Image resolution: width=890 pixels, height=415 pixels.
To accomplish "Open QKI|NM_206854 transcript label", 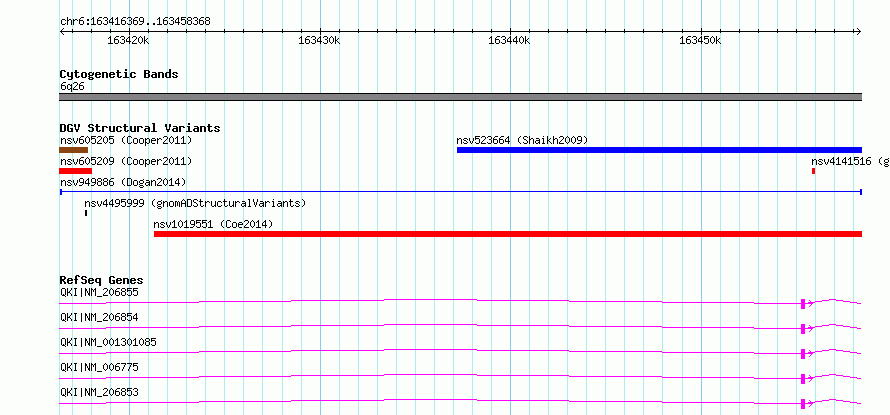I will pyautogui.click(x=99, y=317).
